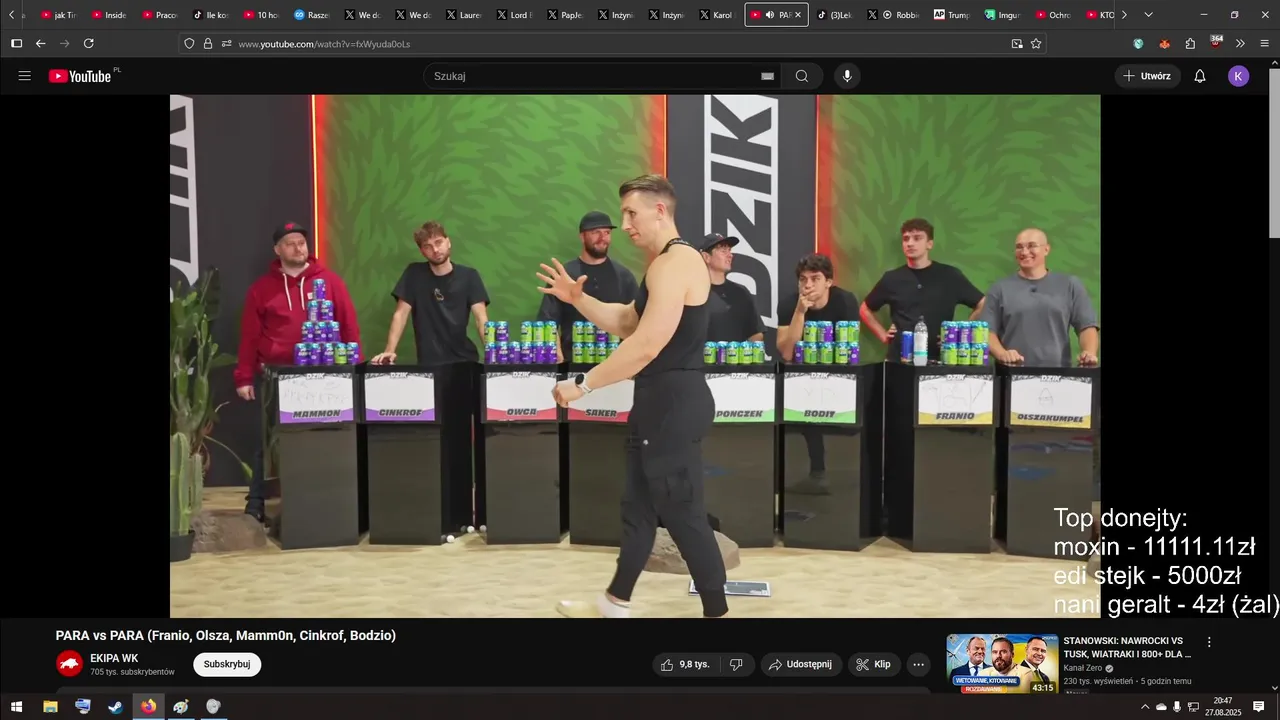Open the Kanał Zero channel link
Viewport: 1280px width, 720px height.
tap(1082, 668)
